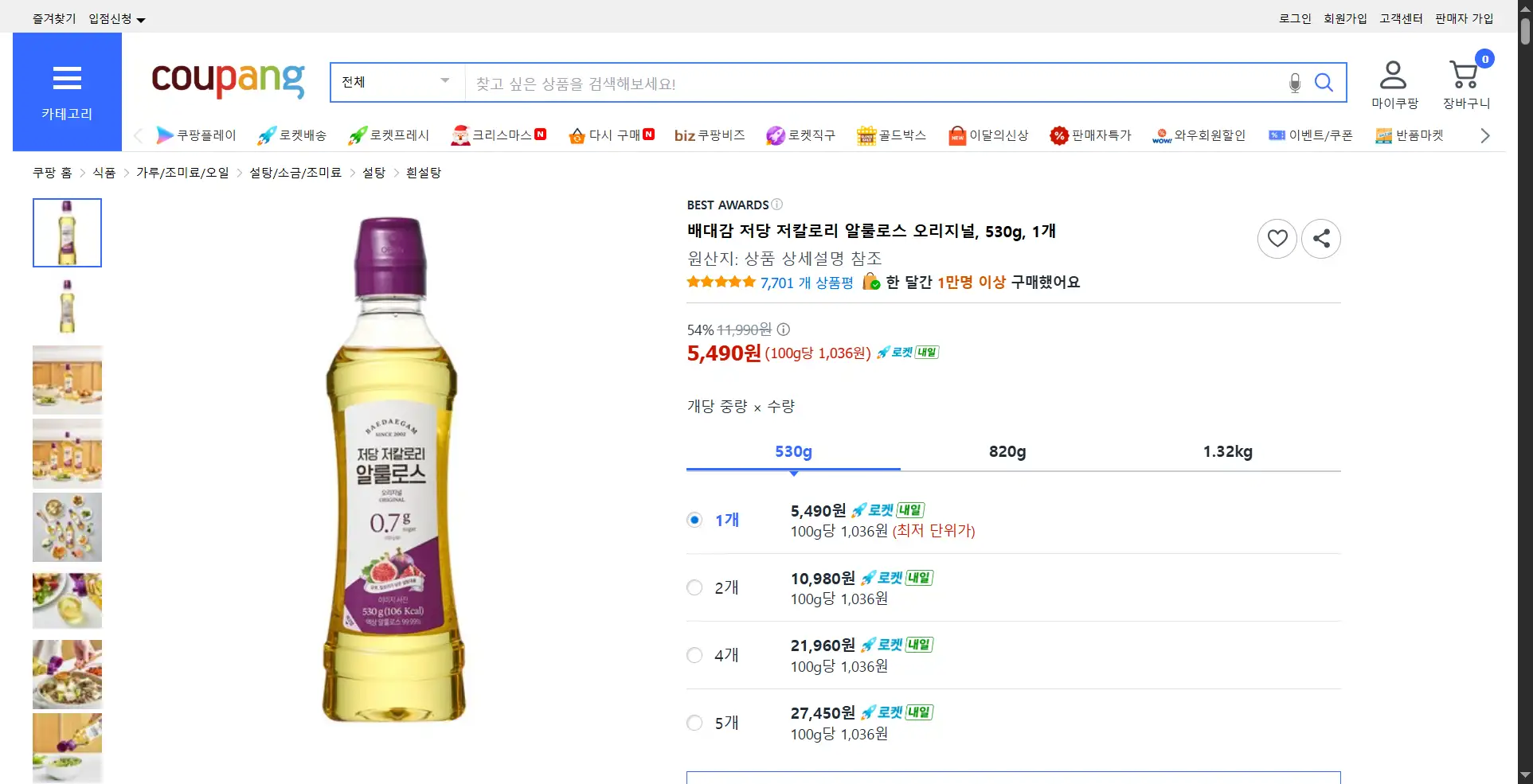The image size is (1533, 784).
Task: Open the shopping cart icon
Action: coord(1465,76)
